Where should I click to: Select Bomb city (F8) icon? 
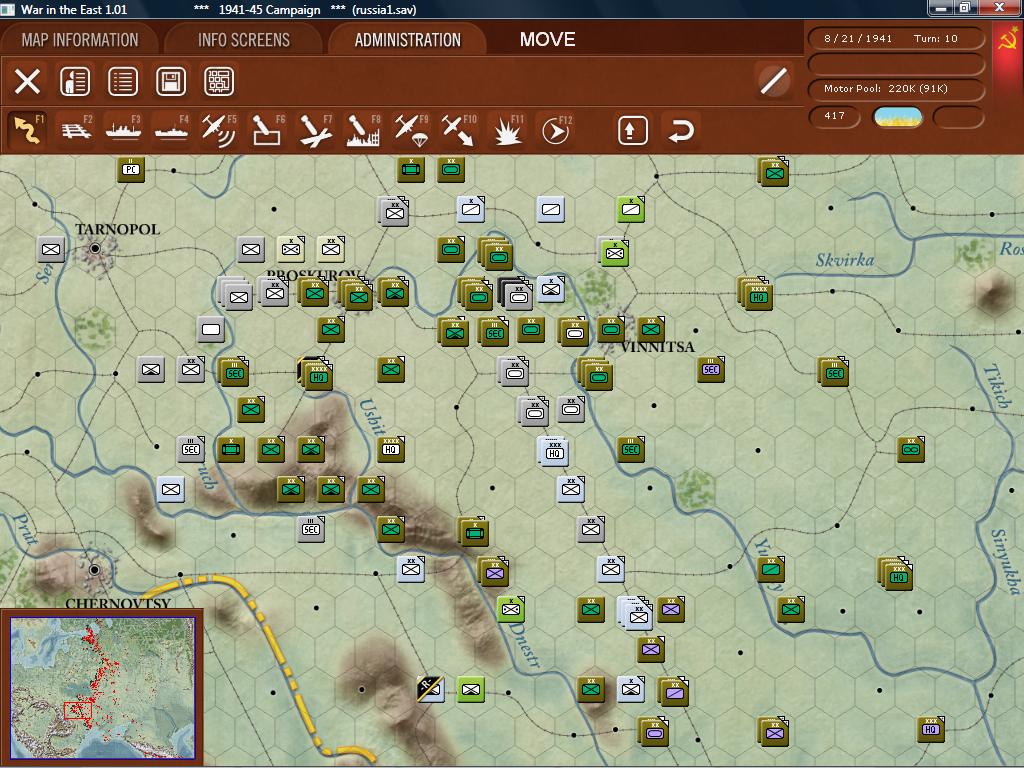[363, 129]
